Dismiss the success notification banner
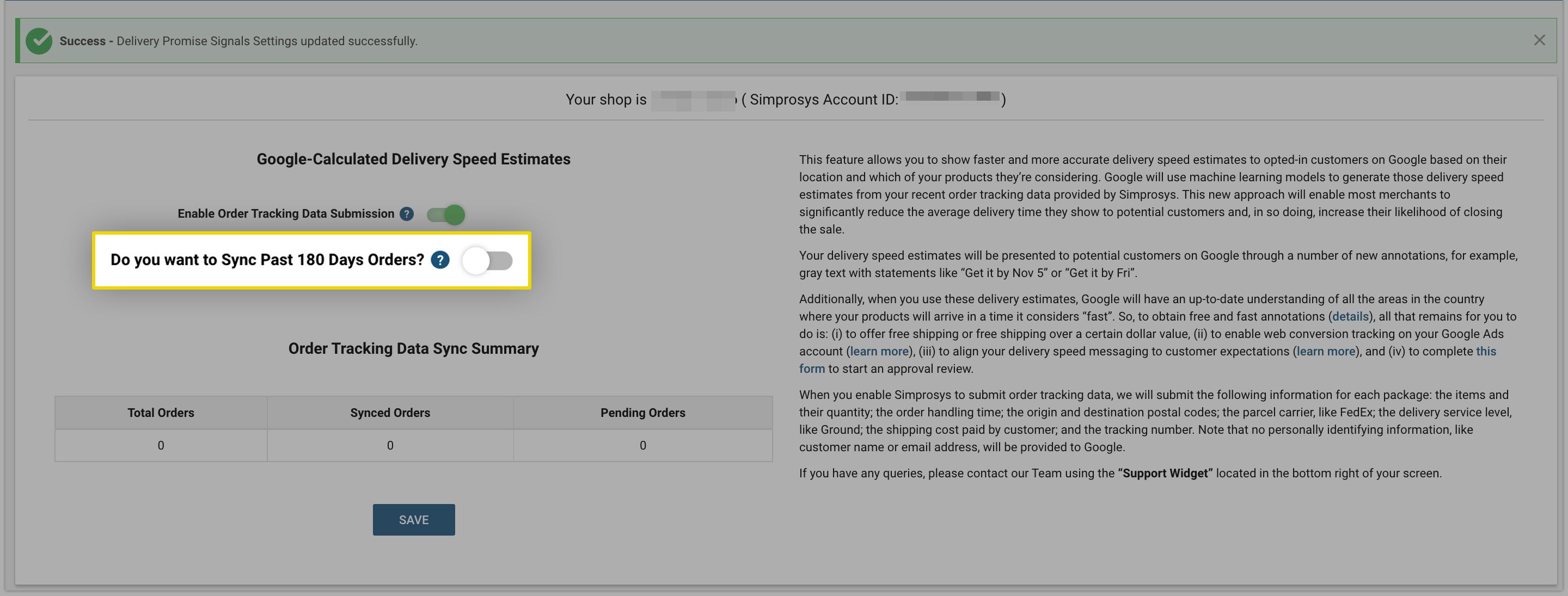1568x596 pixels. tap(1539, 40)
